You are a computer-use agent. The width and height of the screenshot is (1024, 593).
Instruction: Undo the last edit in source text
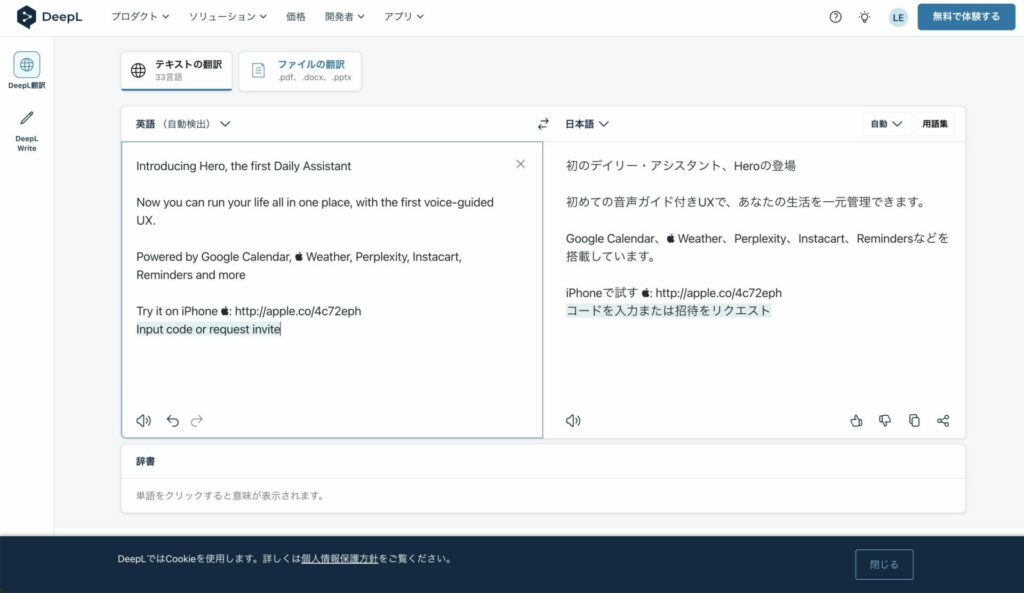pyautogui.click(x=171, y=420)
